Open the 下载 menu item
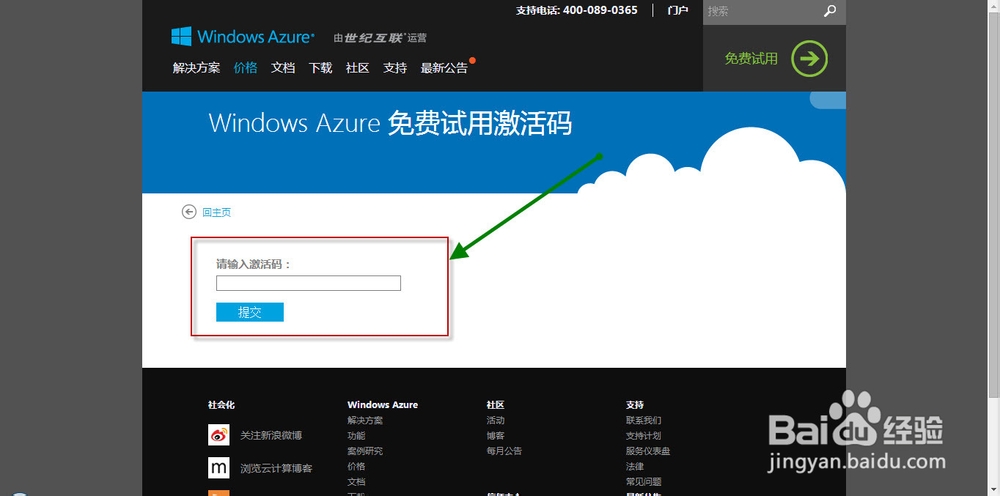 click(320, 68)
